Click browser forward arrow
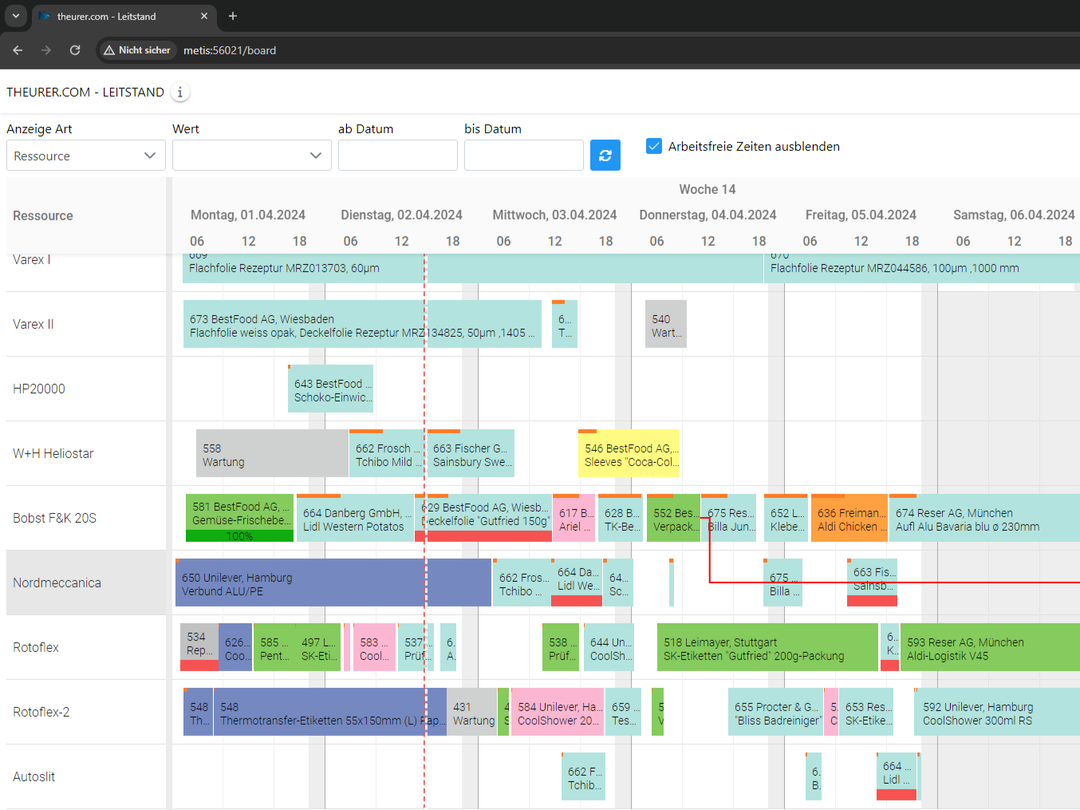Viewport: 1080px width, 810px height. [x=46, y=50]
